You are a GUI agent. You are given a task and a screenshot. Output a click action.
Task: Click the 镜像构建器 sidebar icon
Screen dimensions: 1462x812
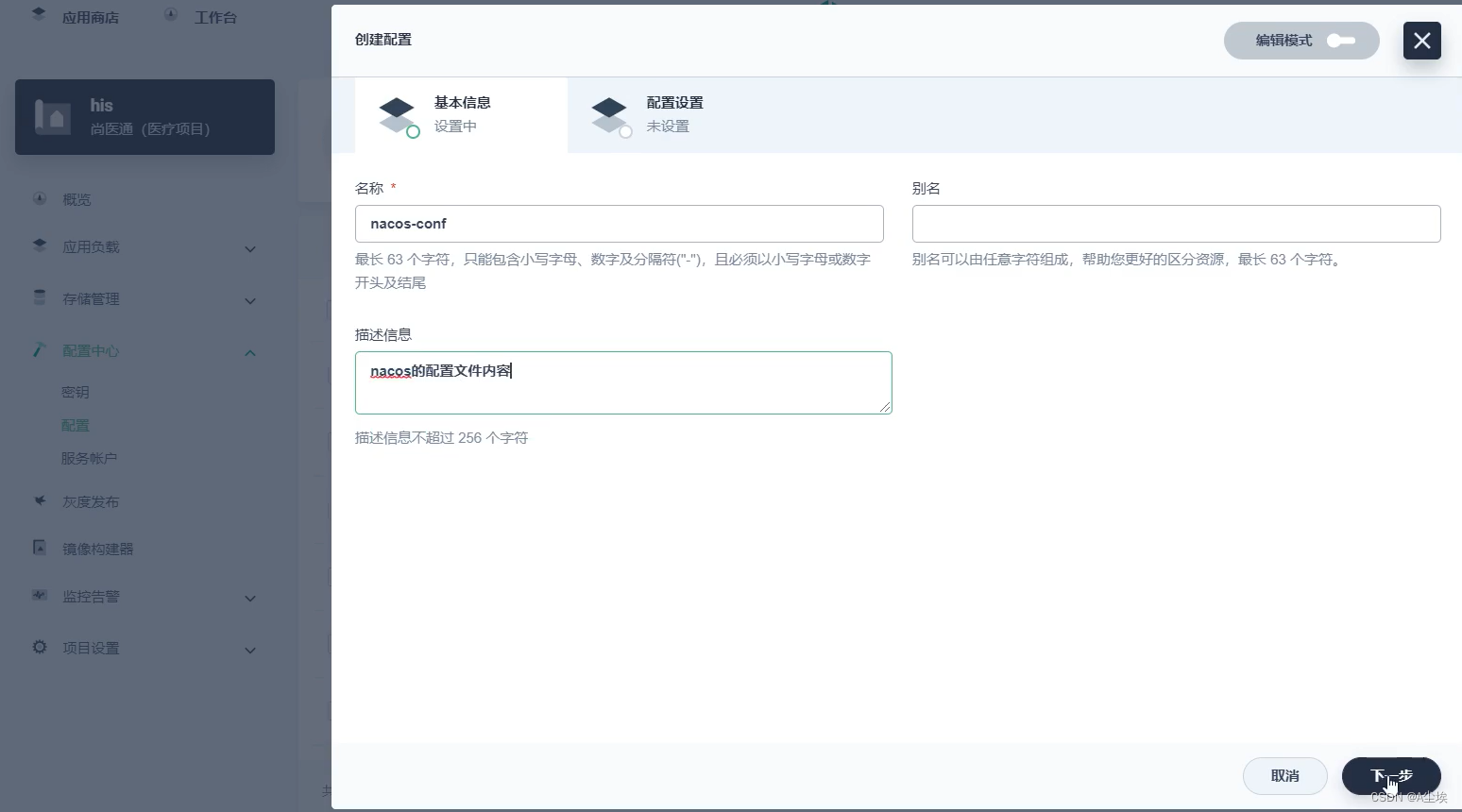(40, 548)
